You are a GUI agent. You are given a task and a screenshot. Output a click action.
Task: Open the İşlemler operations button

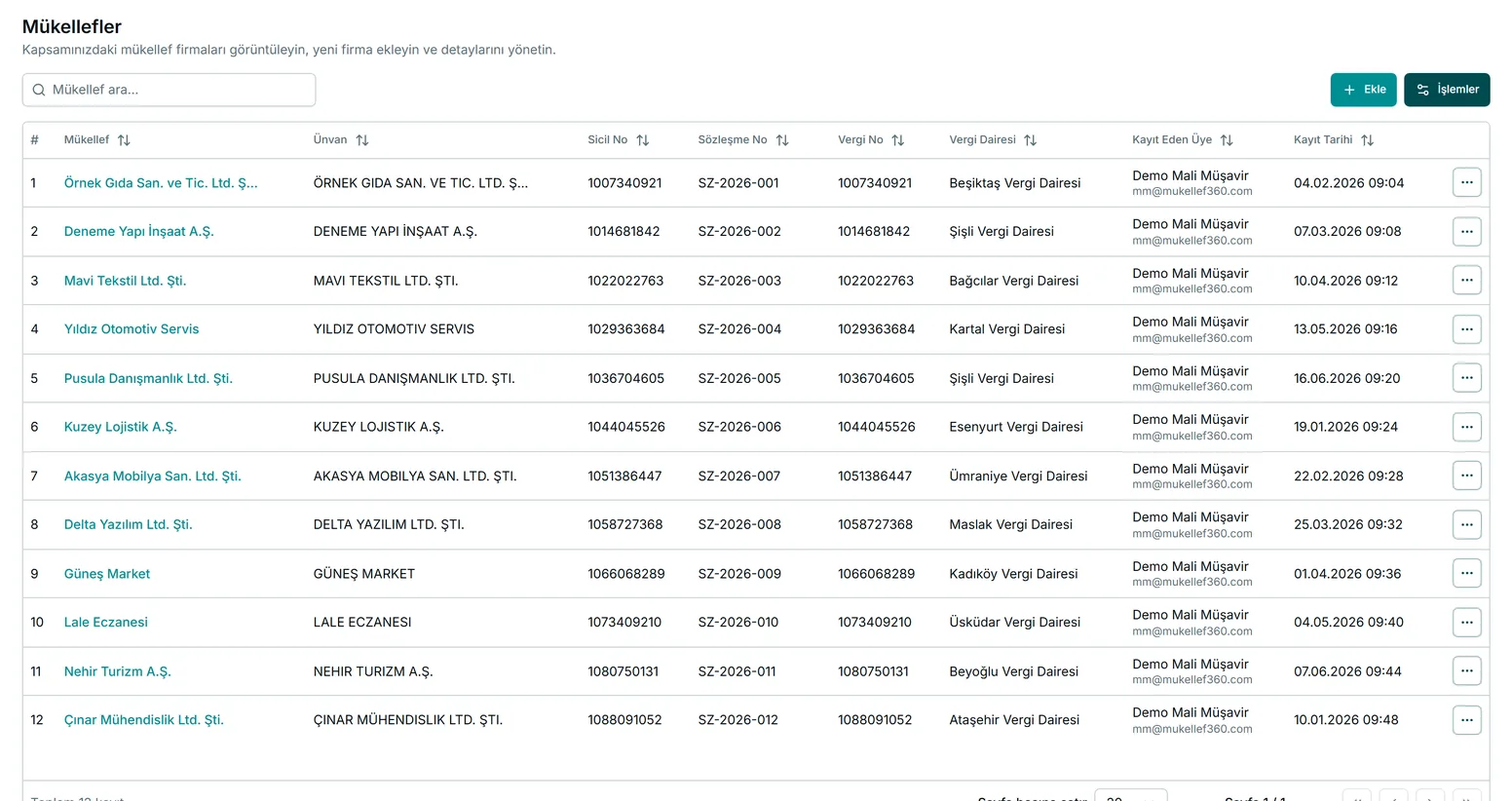click(x=1447, y=90)
